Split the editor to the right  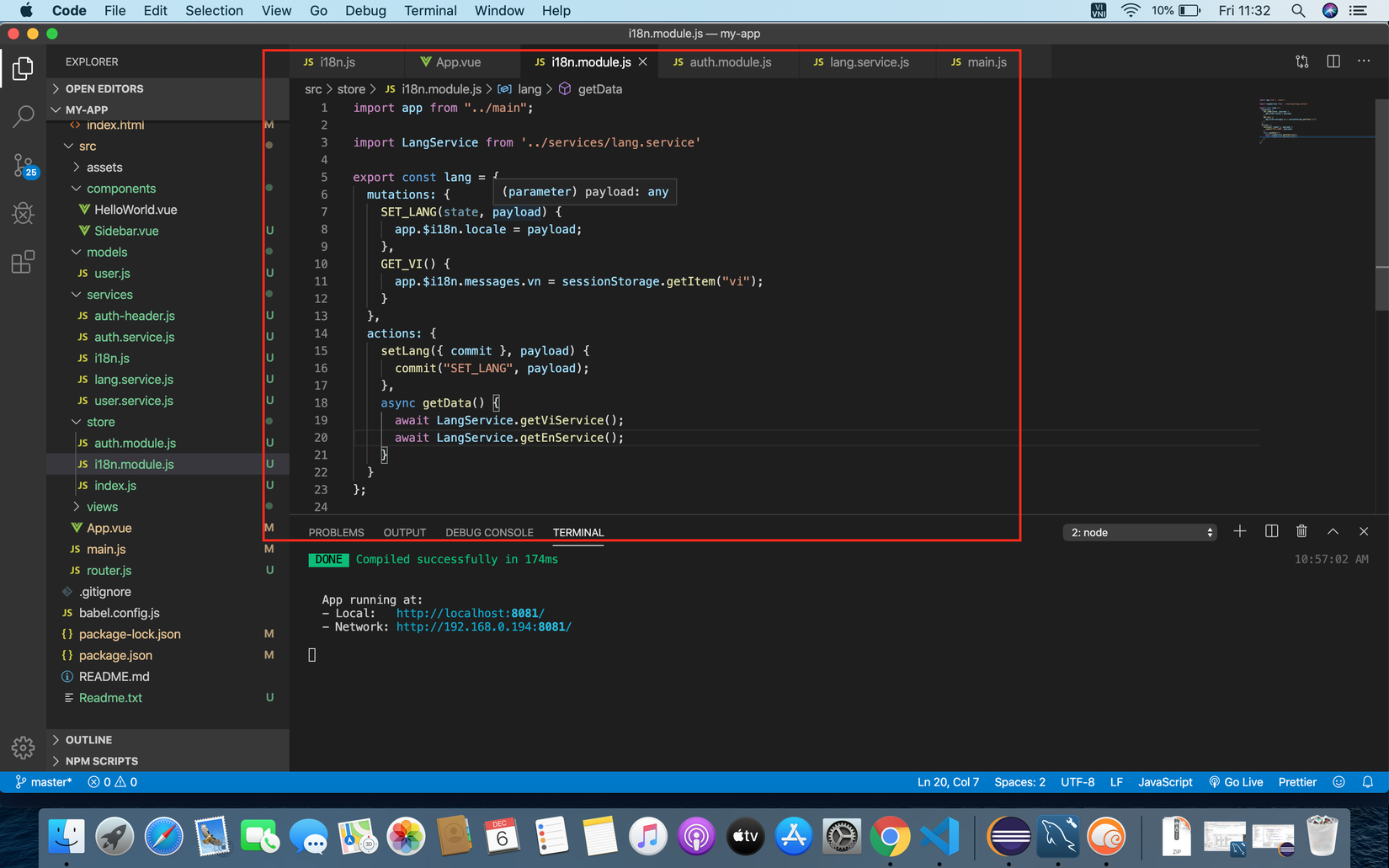(1333, 61)
